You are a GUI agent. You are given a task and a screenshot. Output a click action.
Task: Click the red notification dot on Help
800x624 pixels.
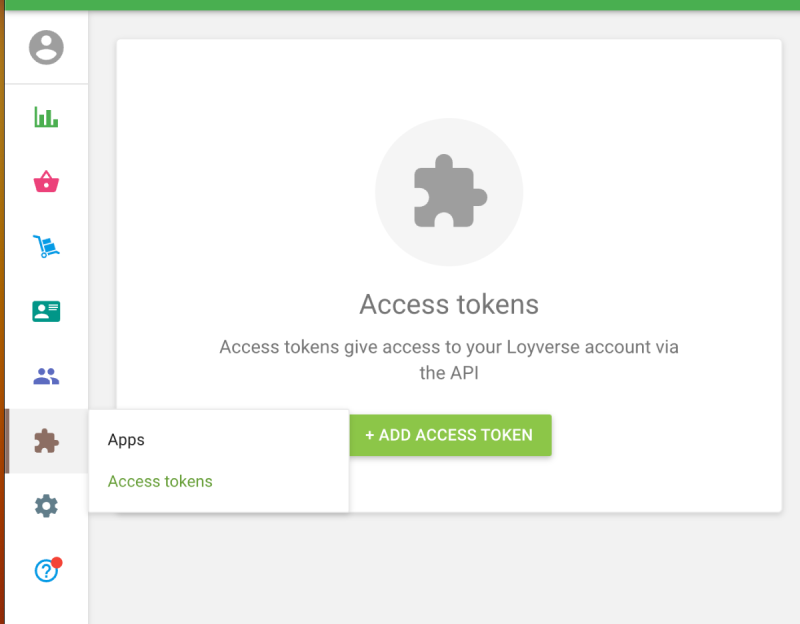(x=57, y=562)
